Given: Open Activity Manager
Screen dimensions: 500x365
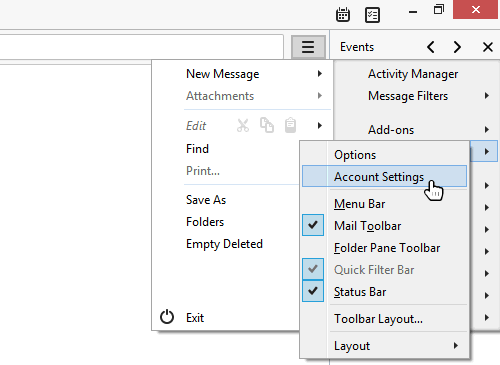Looking at the screenshot, I should 413,74.
